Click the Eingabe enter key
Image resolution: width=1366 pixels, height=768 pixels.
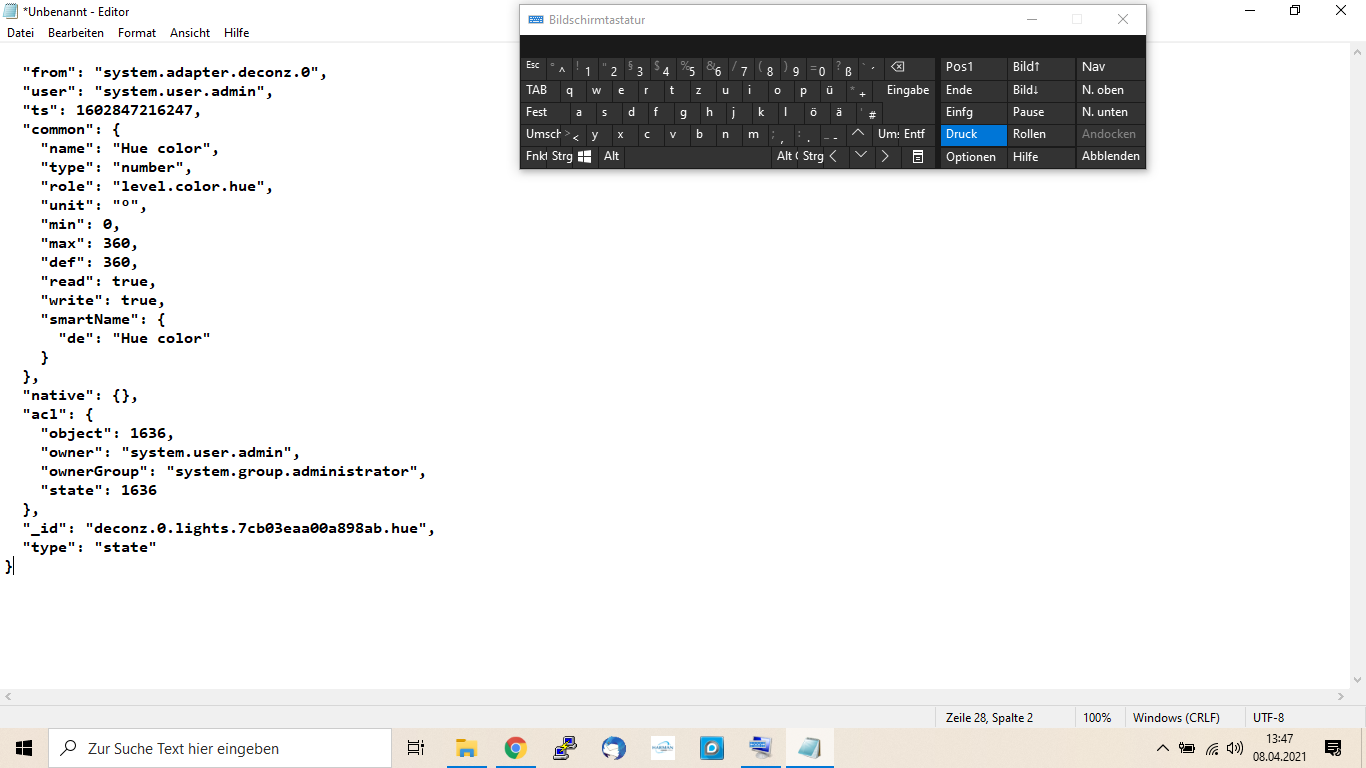[x=907, y=90]
